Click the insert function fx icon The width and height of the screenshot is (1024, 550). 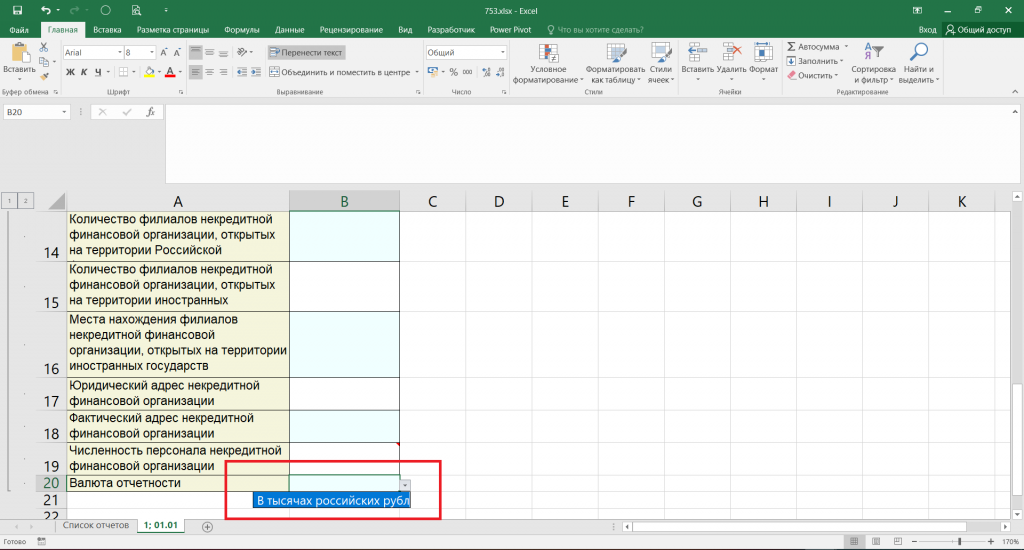pos(150,112)
